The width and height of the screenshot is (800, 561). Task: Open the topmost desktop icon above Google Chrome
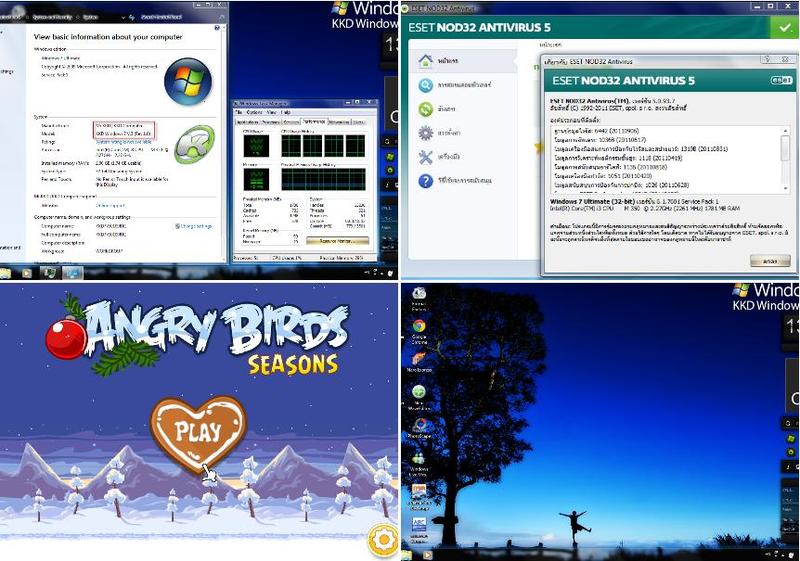(419, 298)
